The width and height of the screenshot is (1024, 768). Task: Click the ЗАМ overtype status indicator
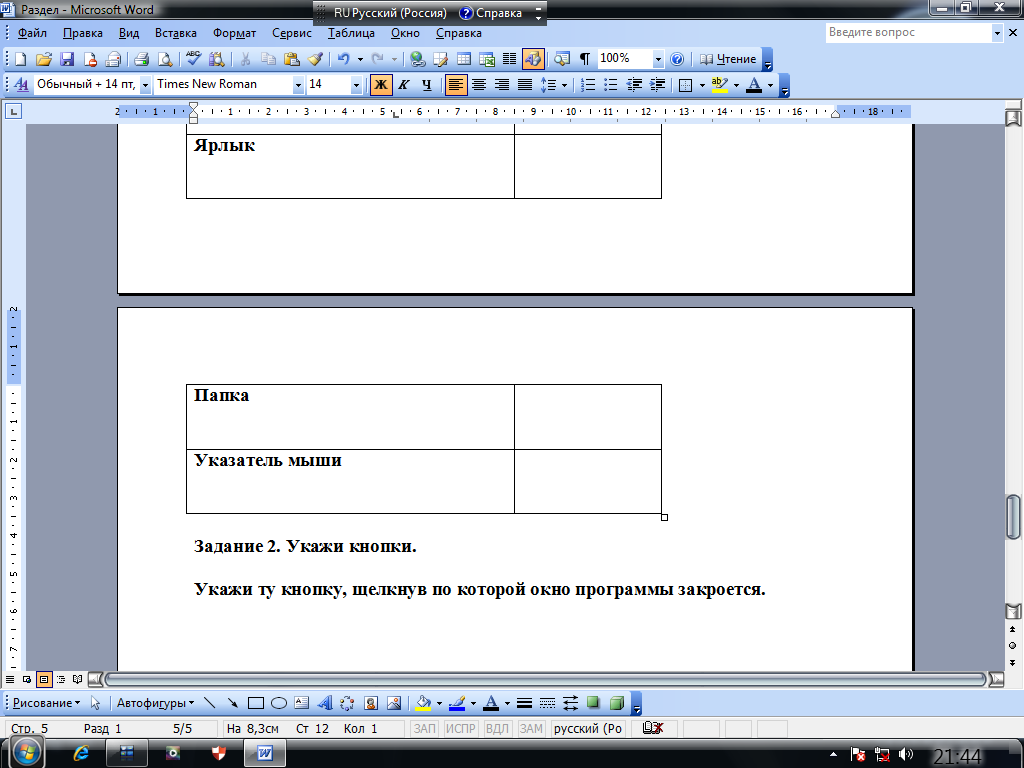pos(531,728)
